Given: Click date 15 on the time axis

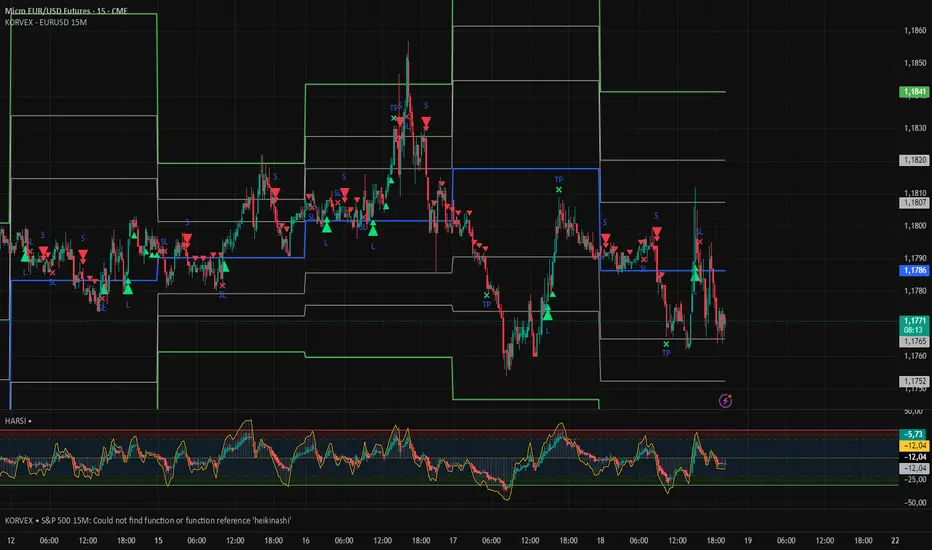Looking at the screenshot, I should pyautogui.click(x=159, y=538).
